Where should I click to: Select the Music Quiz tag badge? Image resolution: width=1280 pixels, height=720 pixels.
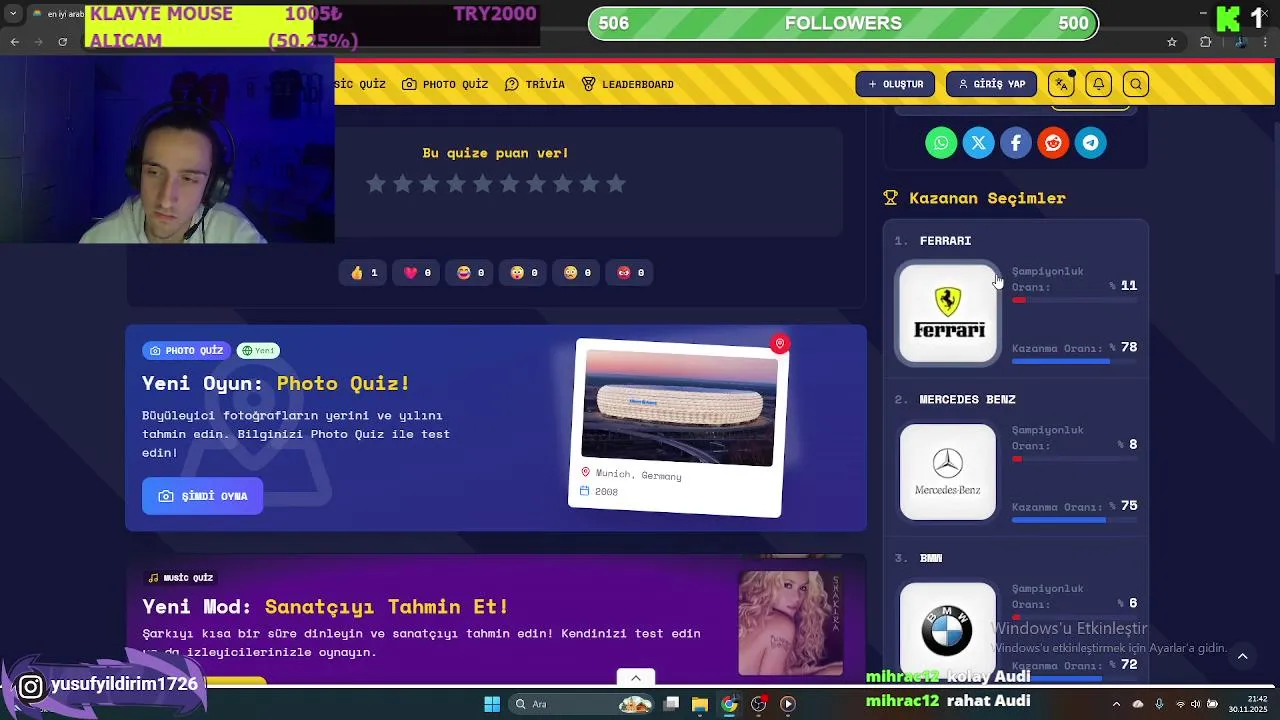(x=181, y=578)
